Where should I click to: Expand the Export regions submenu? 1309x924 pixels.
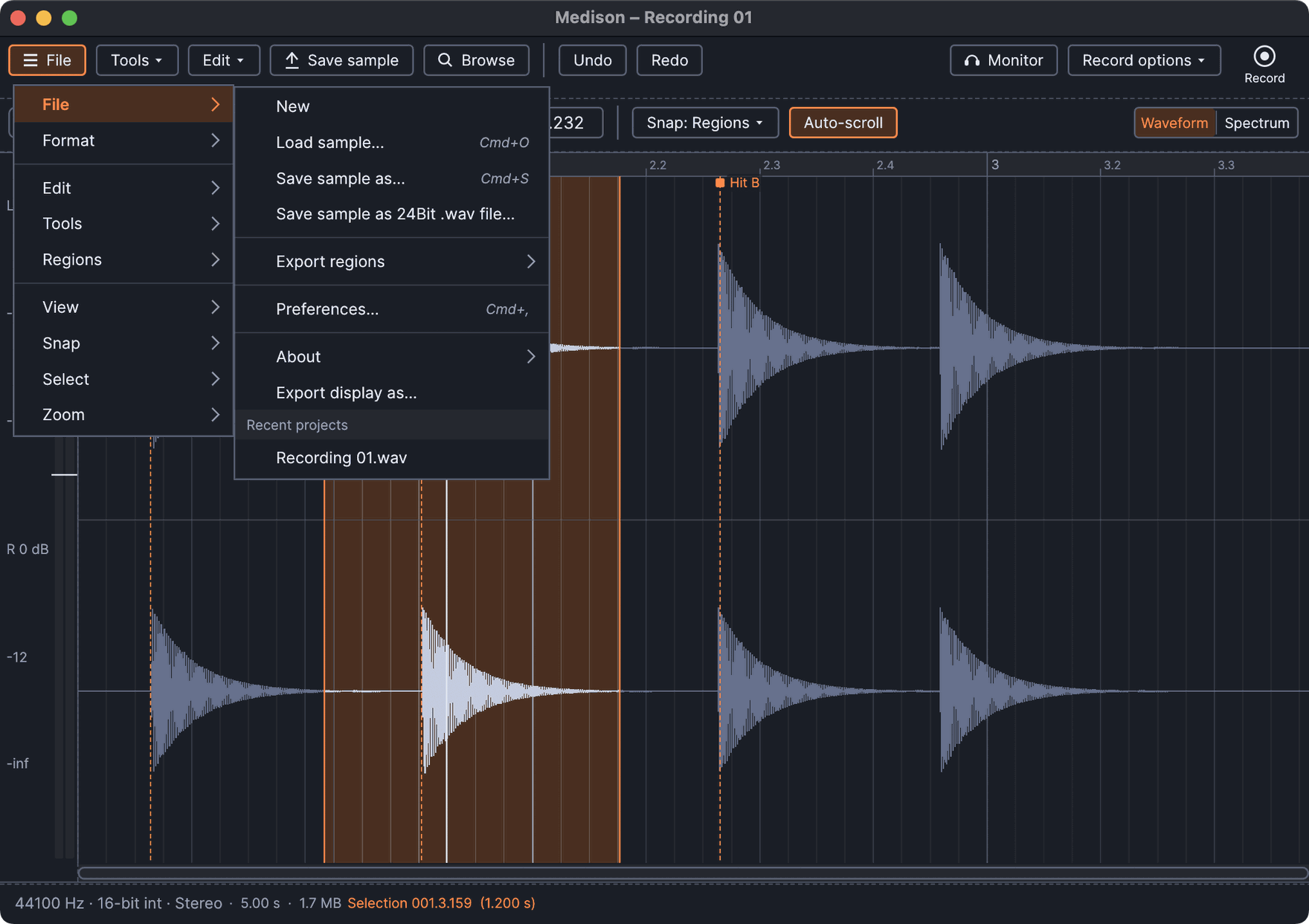(392, 262)
